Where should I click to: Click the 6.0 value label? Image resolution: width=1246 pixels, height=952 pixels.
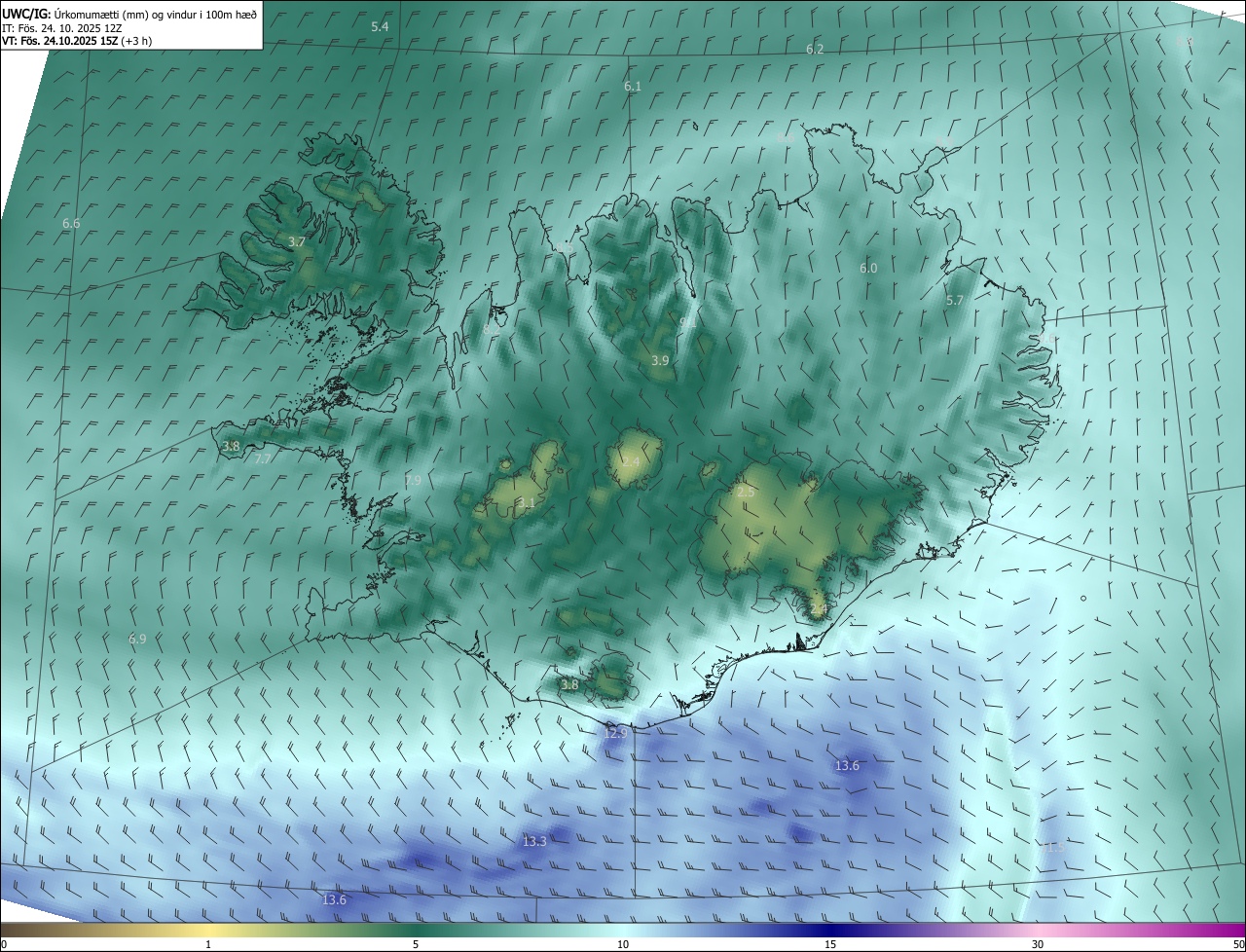[868, 268]
